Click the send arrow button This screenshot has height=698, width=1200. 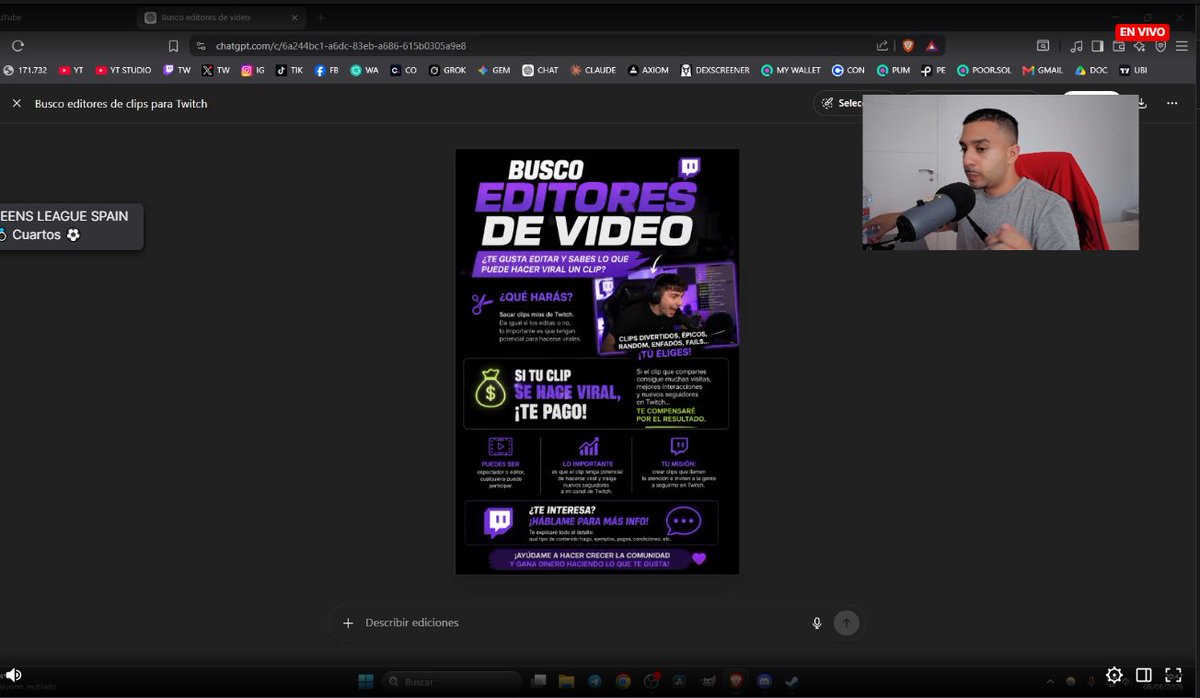click(847, 623)
